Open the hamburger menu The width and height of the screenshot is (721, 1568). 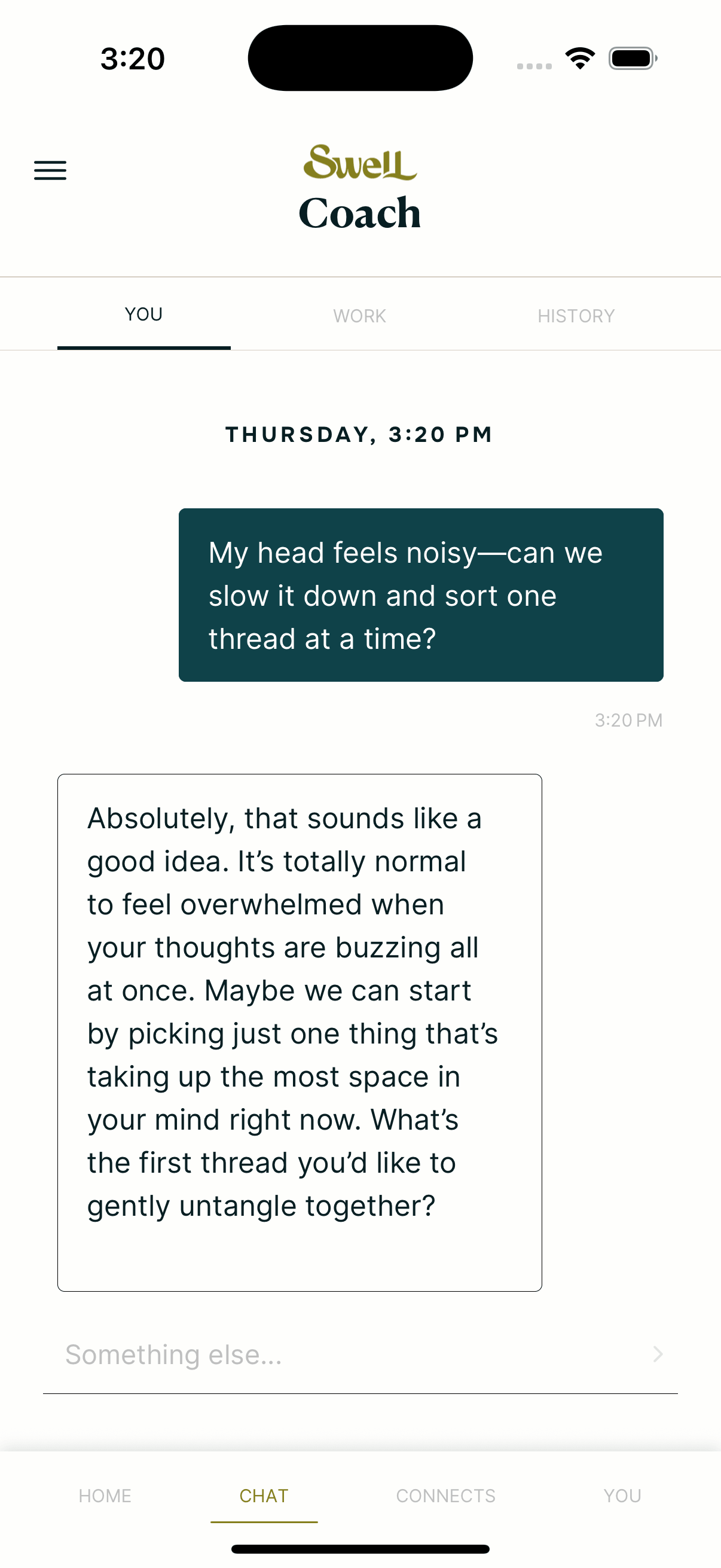[x=50, y=170]
